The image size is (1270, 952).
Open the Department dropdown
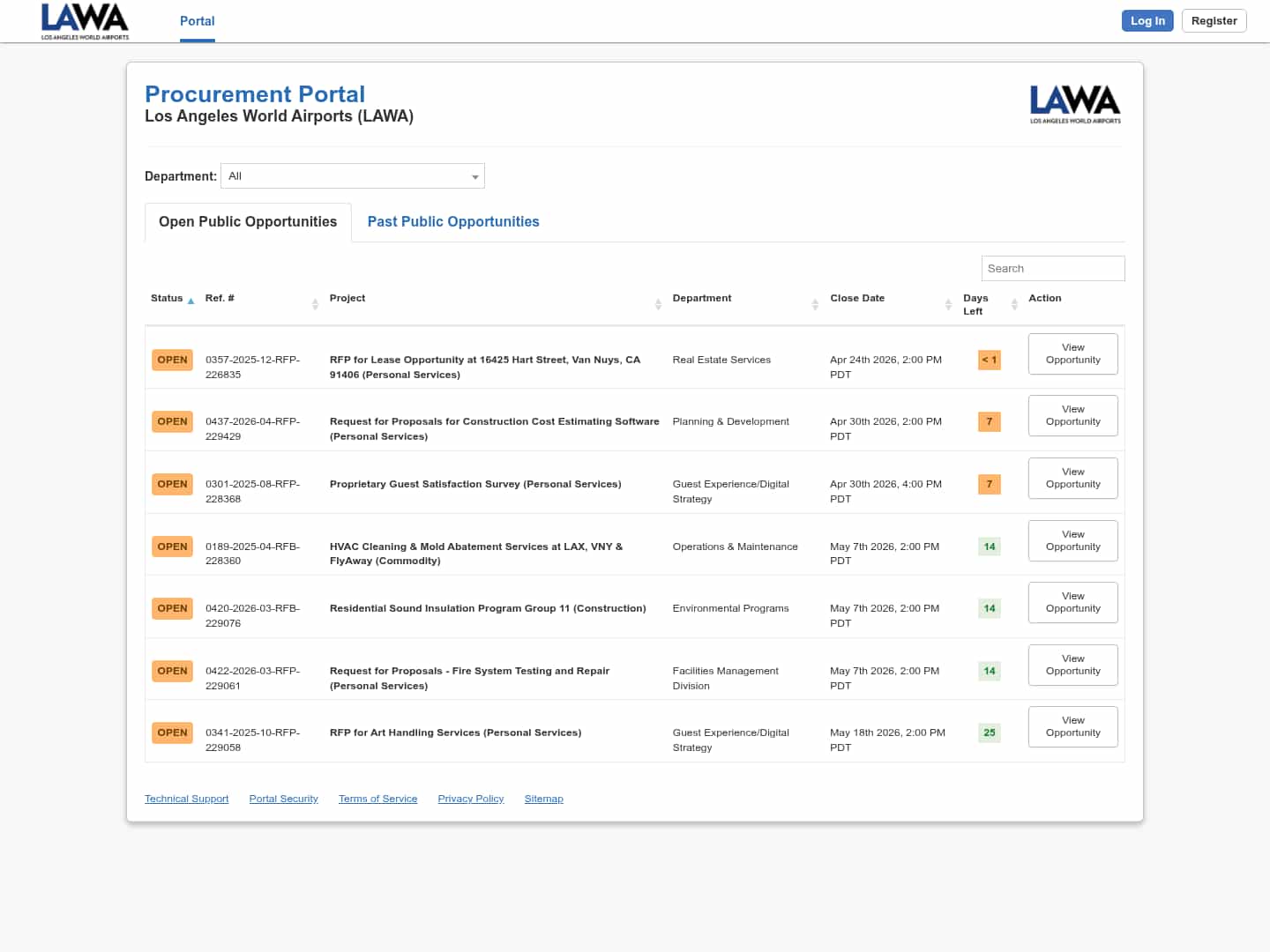tap(353, 176)
